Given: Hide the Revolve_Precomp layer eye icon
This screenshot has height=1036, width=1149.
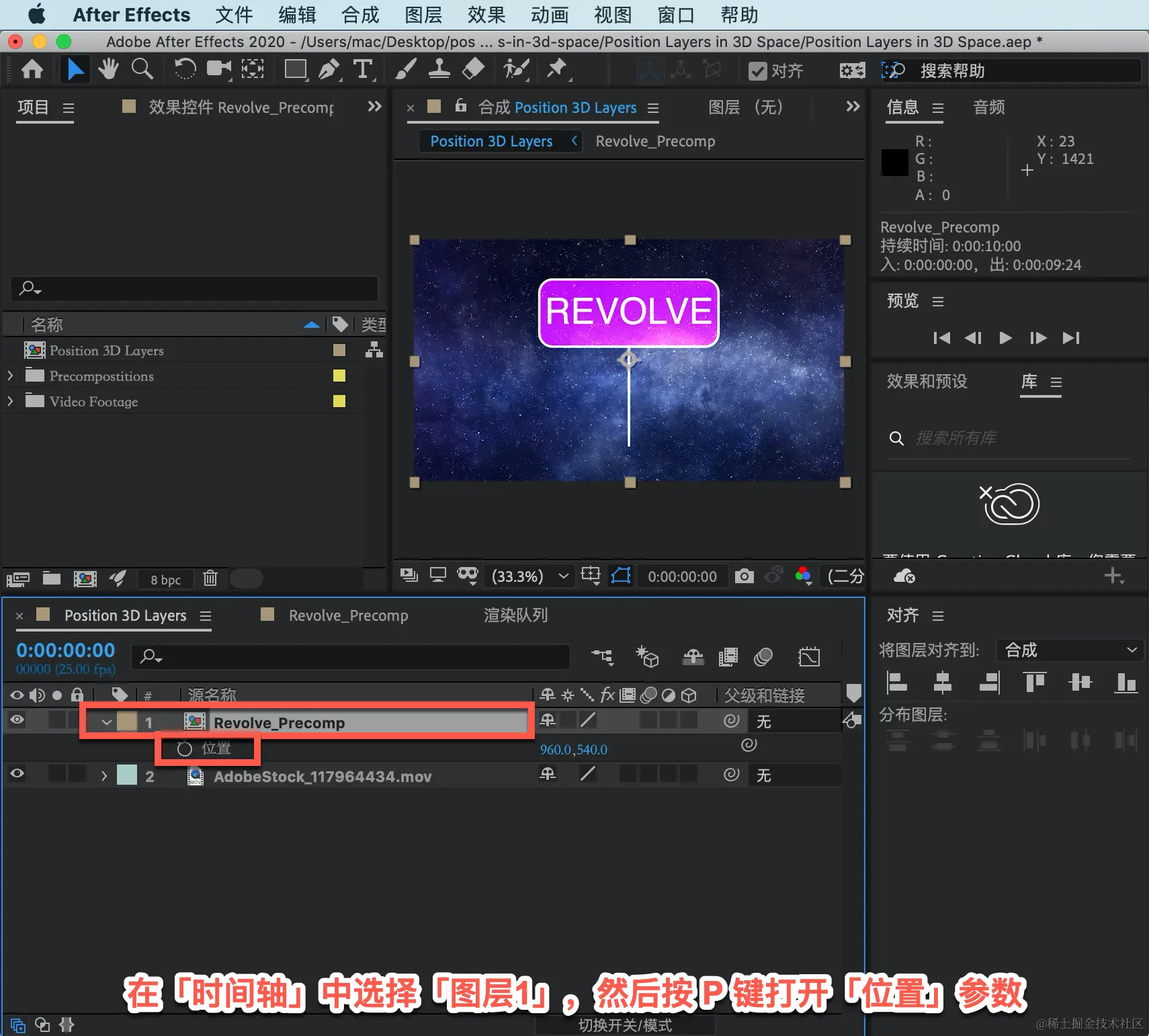Looking at the screenshot, I should [x=17, y=720].
